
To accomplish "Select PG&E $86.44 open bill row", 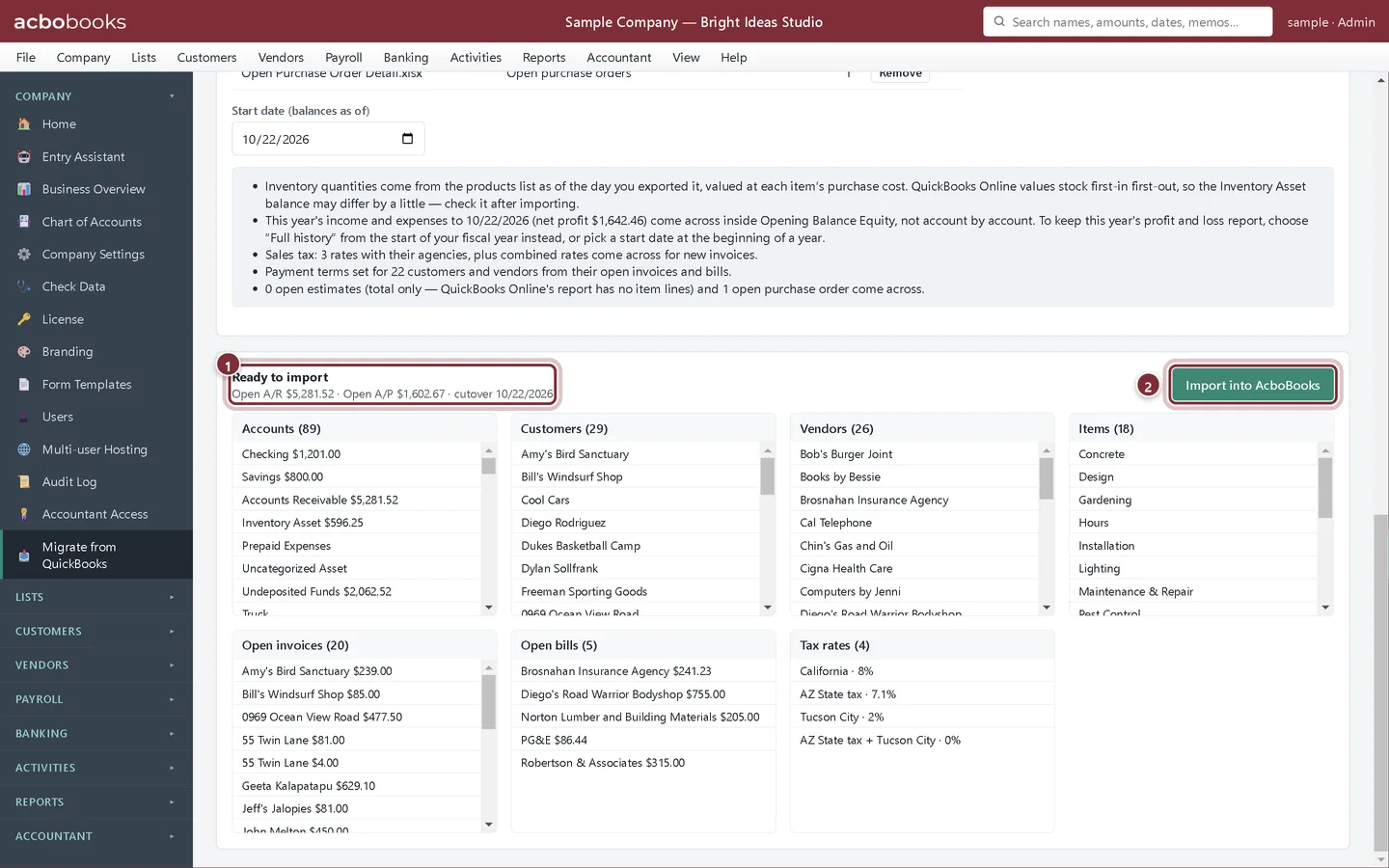I will (x=642, y=741).
